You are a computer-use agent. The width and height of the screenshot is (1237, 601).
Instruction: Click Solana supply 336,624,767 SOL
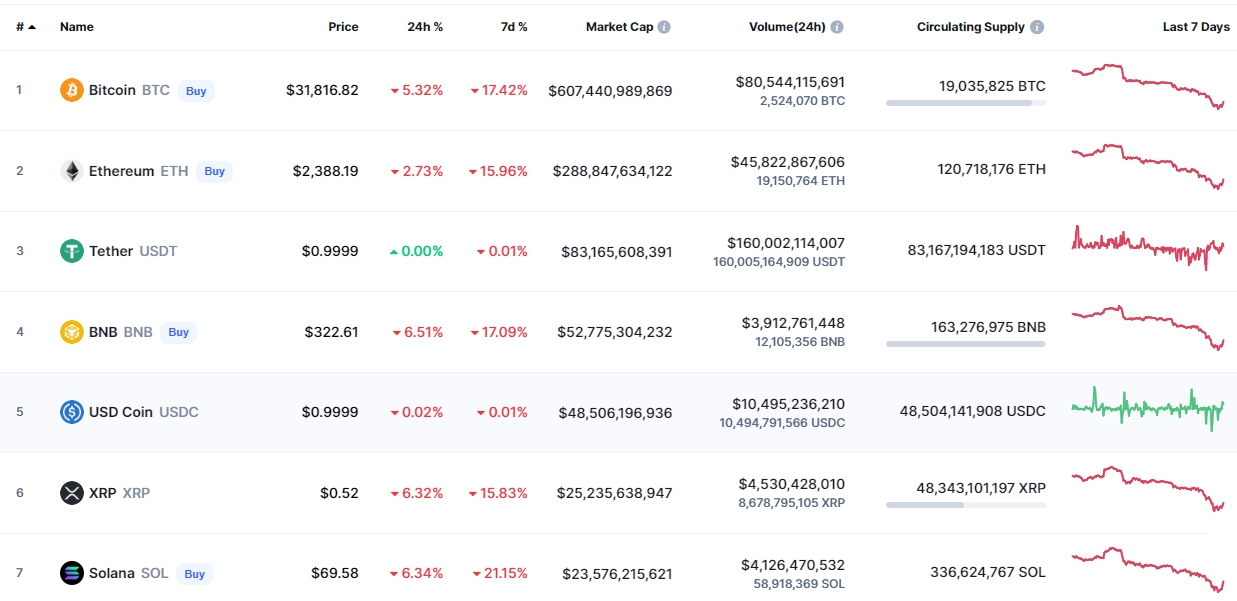coord(988,573)
